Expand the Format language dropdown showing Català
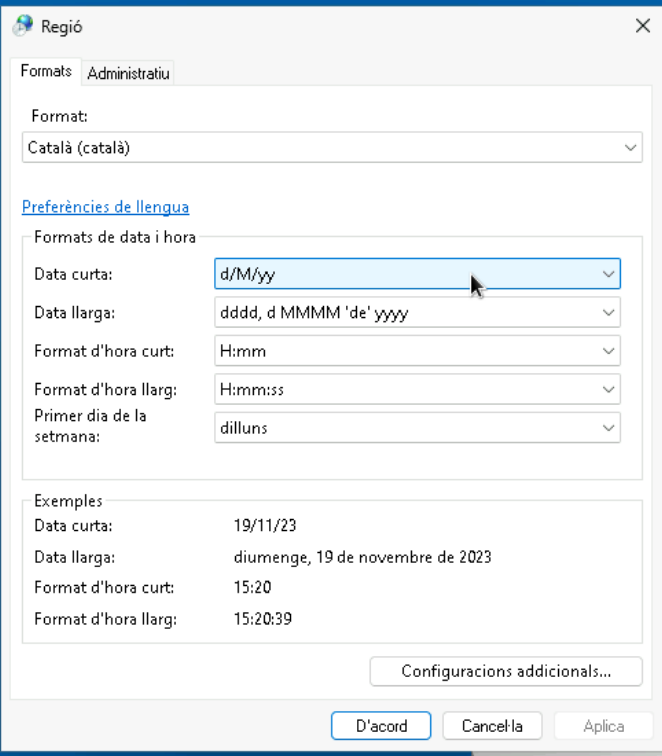 (330, 148)
